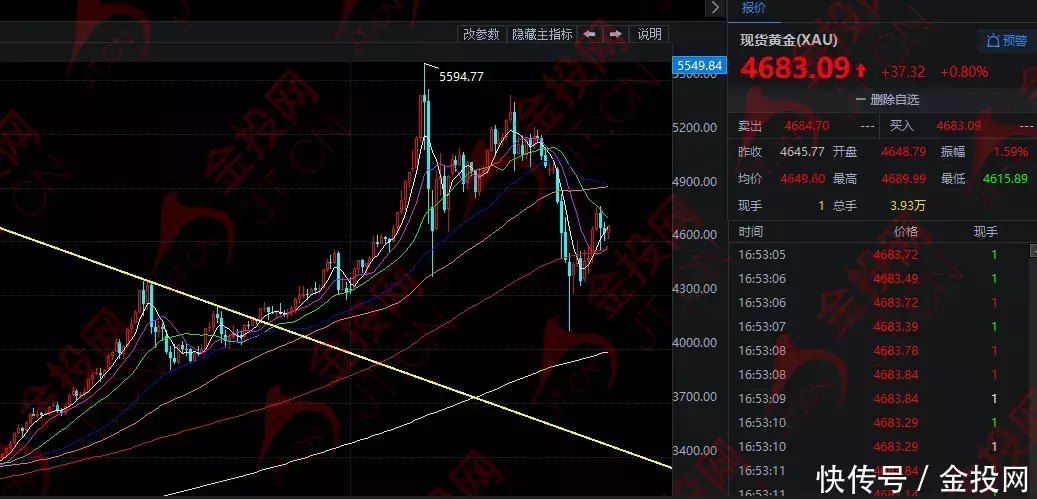Viewport: 1037px width, 499px height.
Task: Select the 买入 buy price 4683.09
Action: [958, 126]
